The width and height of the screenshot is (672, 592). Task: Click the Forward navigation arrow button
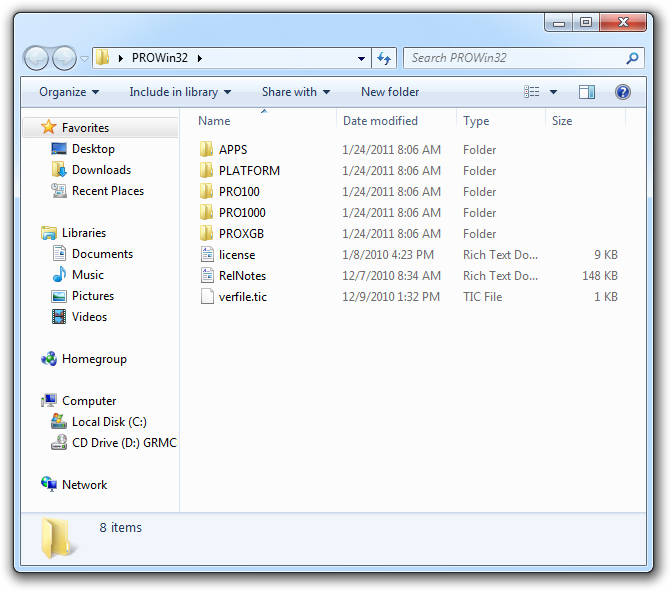(x=64, y=58)
